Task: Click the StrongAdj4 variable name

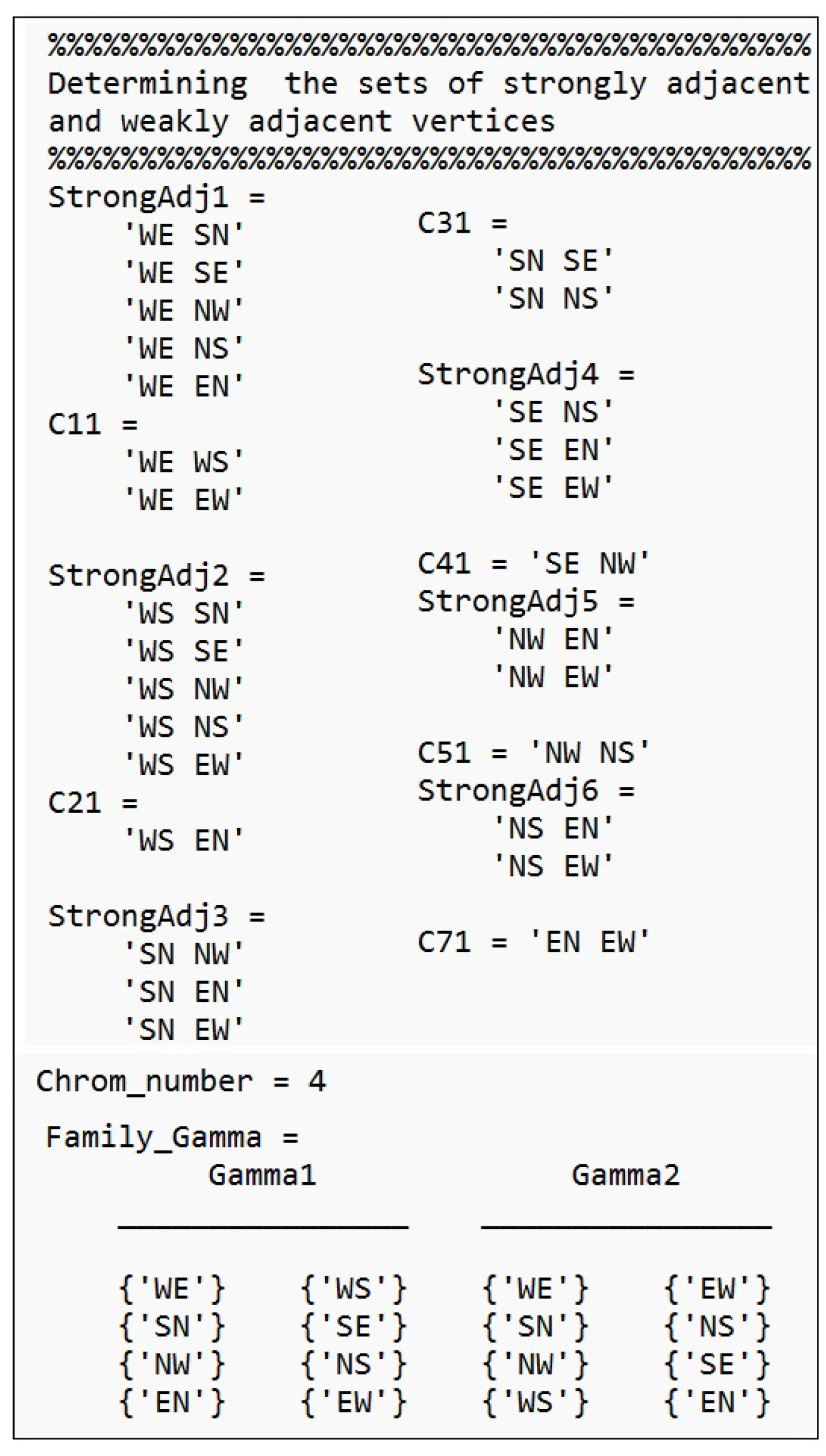Action: click(507, 374)
